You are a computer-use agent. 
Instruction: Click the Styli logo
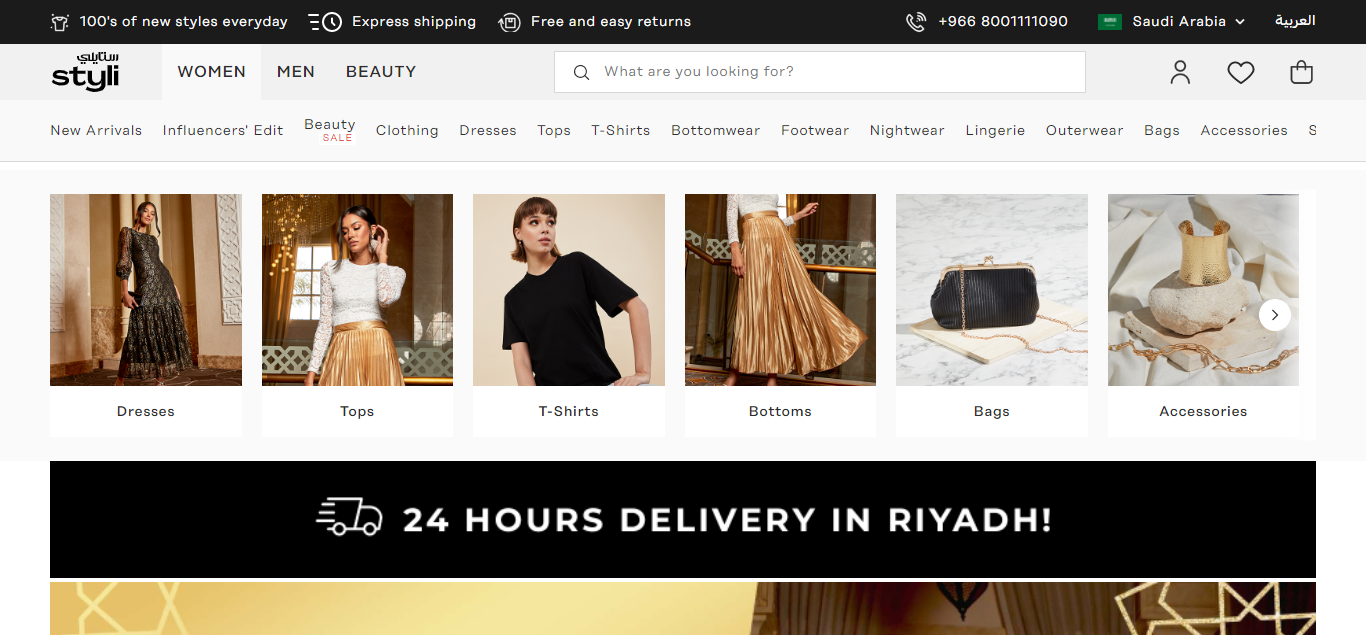(x=85, y=72)
